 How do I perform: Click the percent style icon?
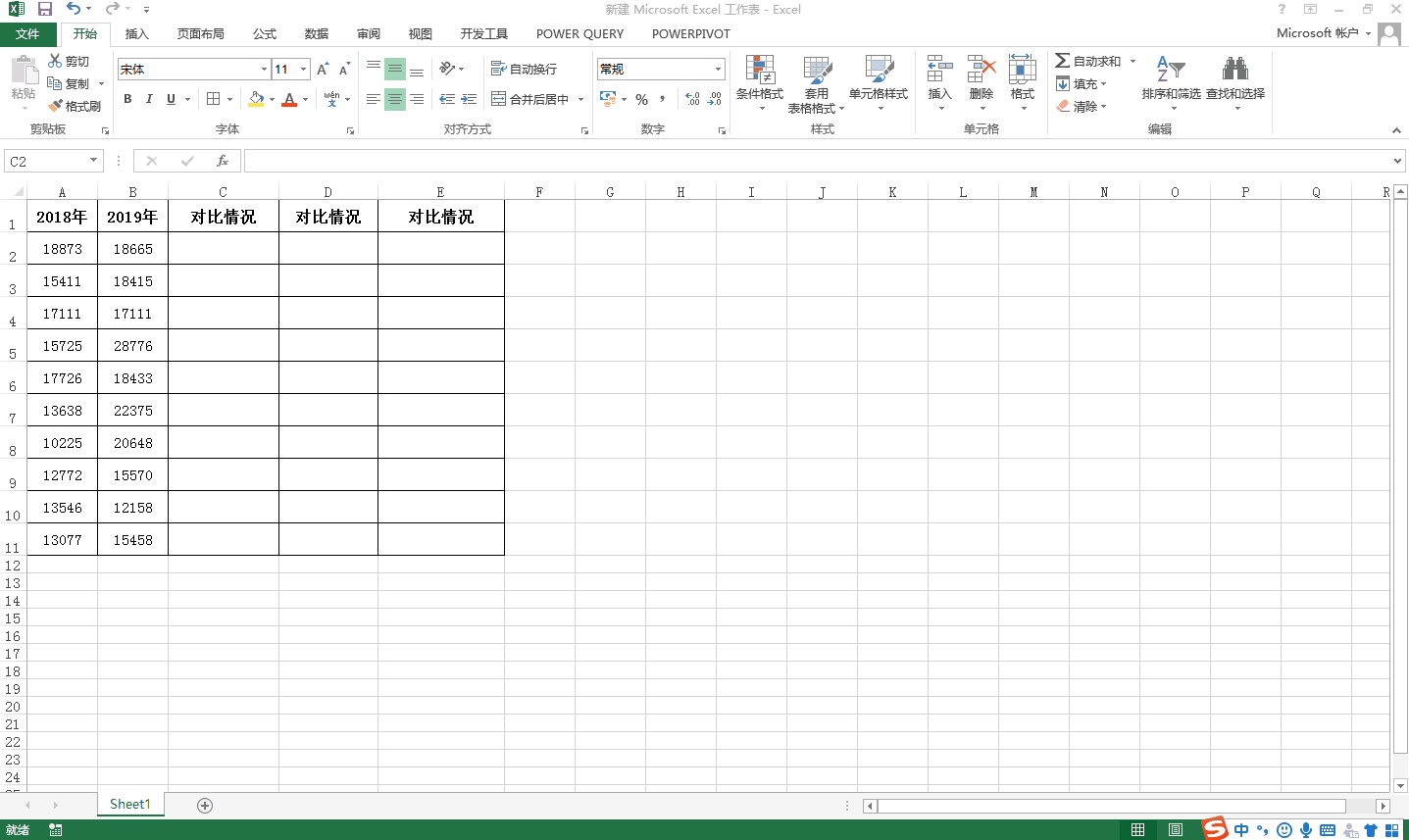(642, 99)
